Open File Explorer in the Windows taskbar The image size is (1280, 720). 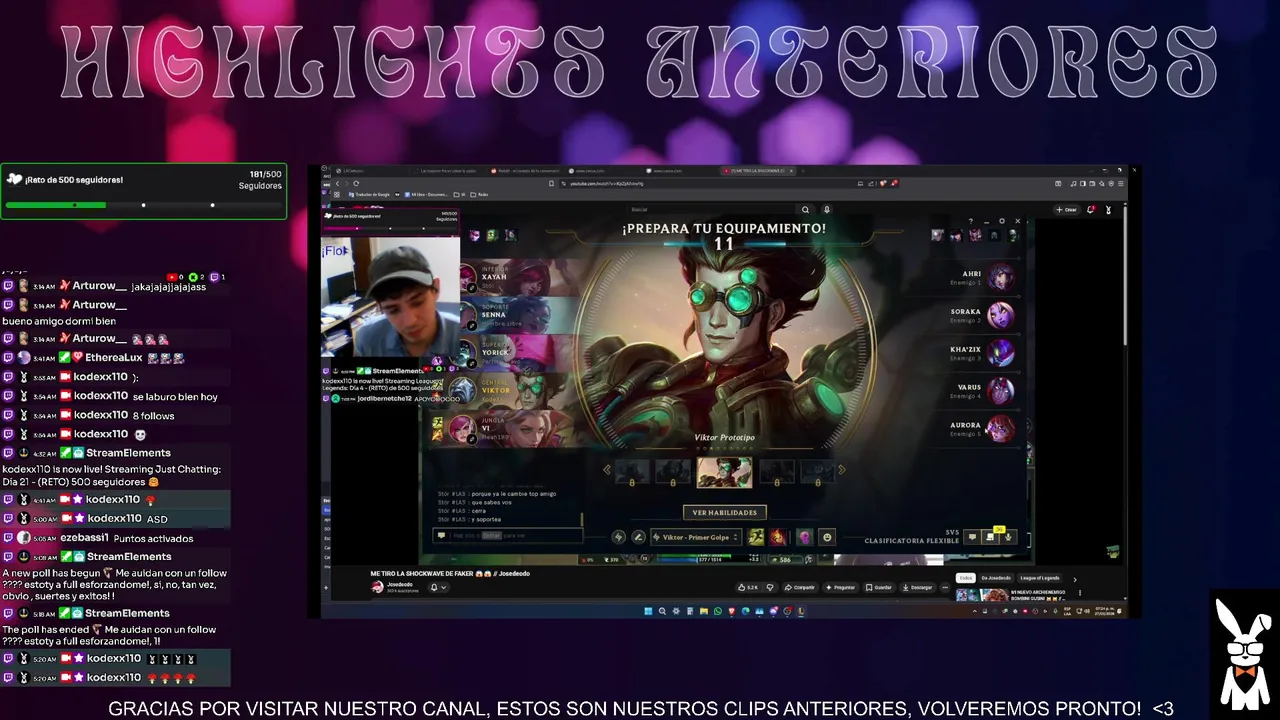(703, 611)
